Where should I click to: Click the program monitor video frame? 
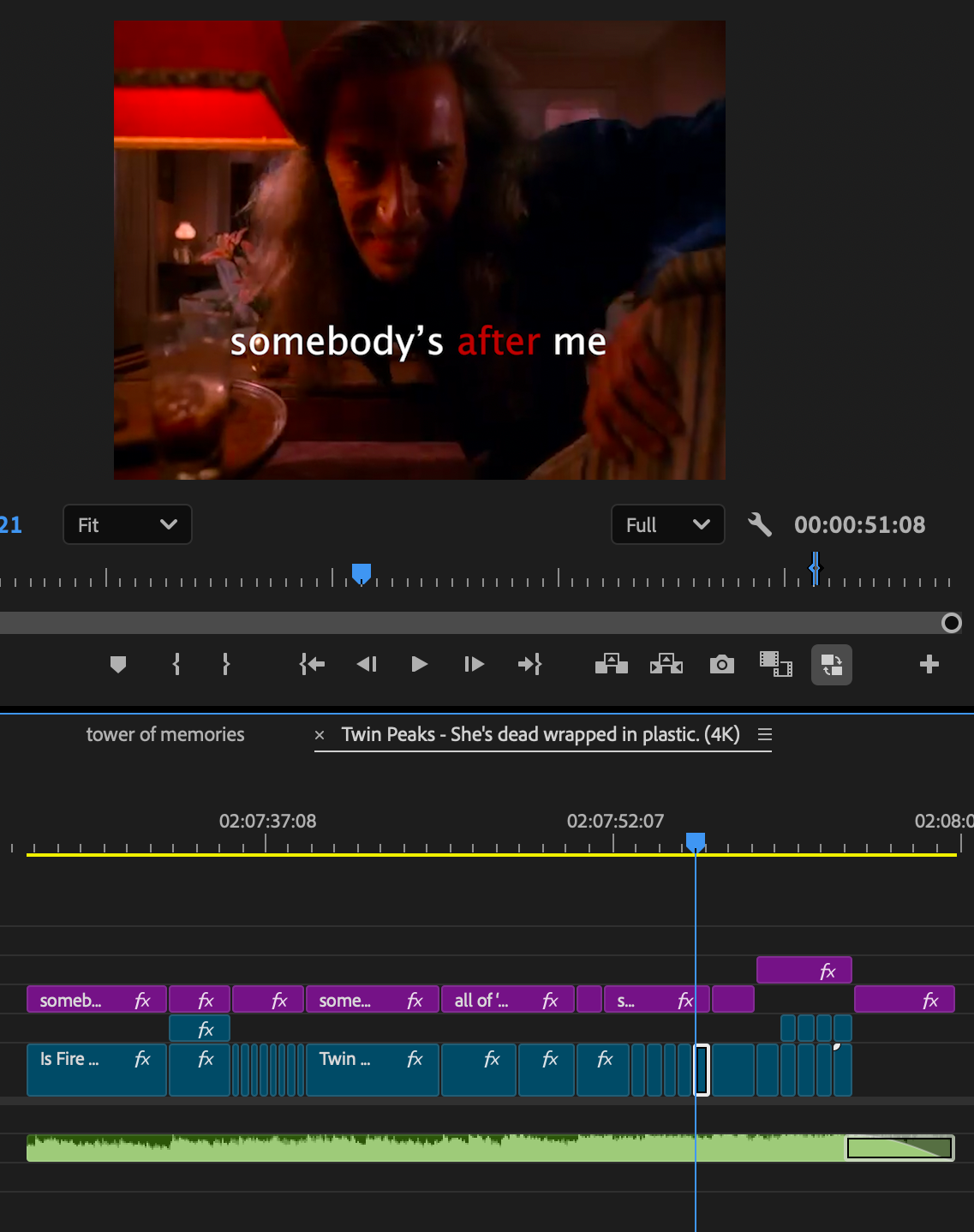point(420,250)
